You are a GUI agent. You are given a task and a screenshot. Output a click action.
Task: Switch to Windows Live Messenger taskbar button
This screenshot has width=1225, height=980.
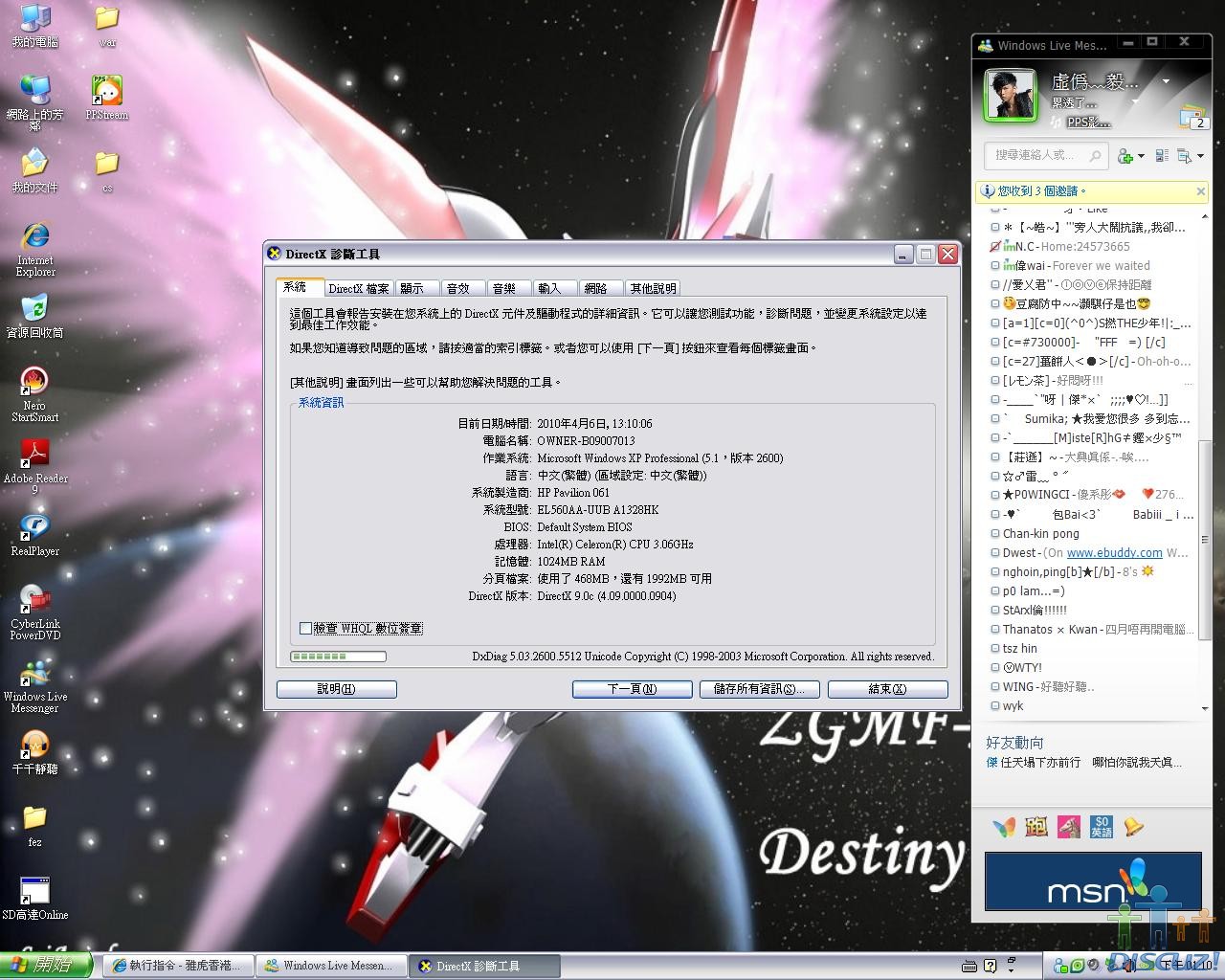point(332,967)
